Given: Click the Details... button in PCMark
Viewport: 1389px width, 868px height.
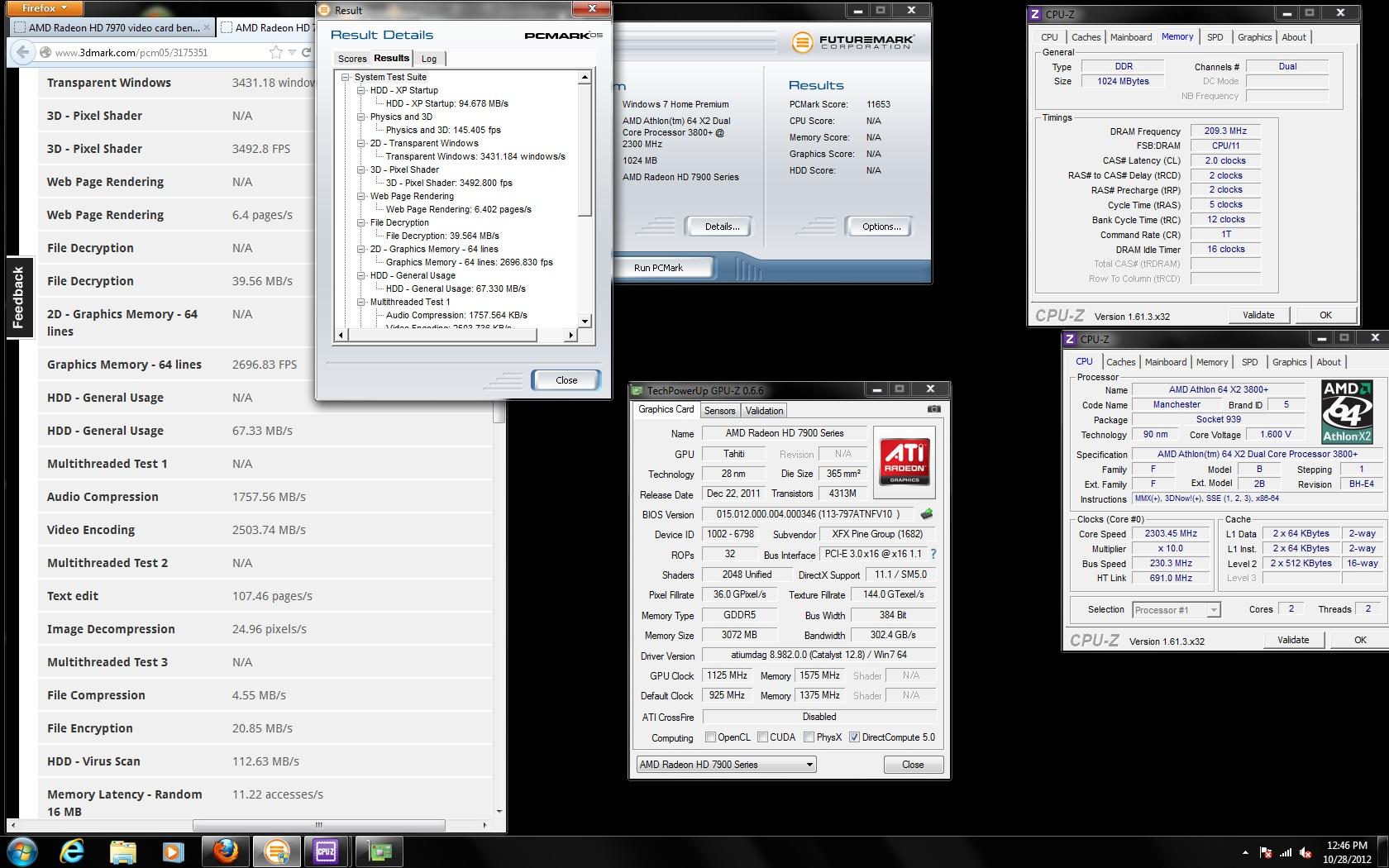Looking at the screenshot, I should 722,227.
